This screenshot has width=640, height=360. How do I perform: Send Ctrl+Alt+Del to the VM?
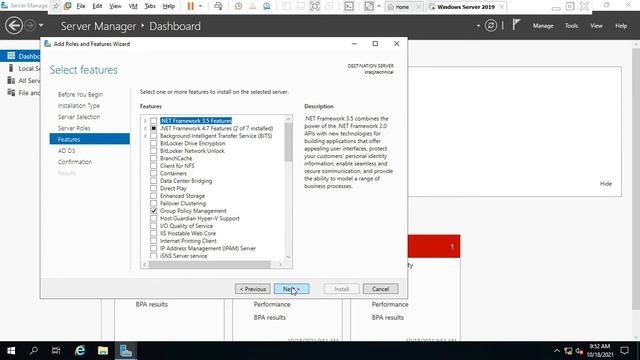click(218, 6)
